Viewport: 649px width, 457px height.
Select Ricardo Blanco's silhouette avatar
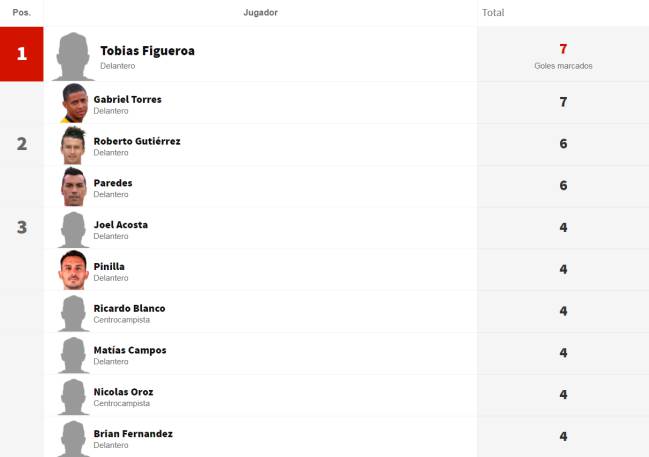(x=74, y=313)
